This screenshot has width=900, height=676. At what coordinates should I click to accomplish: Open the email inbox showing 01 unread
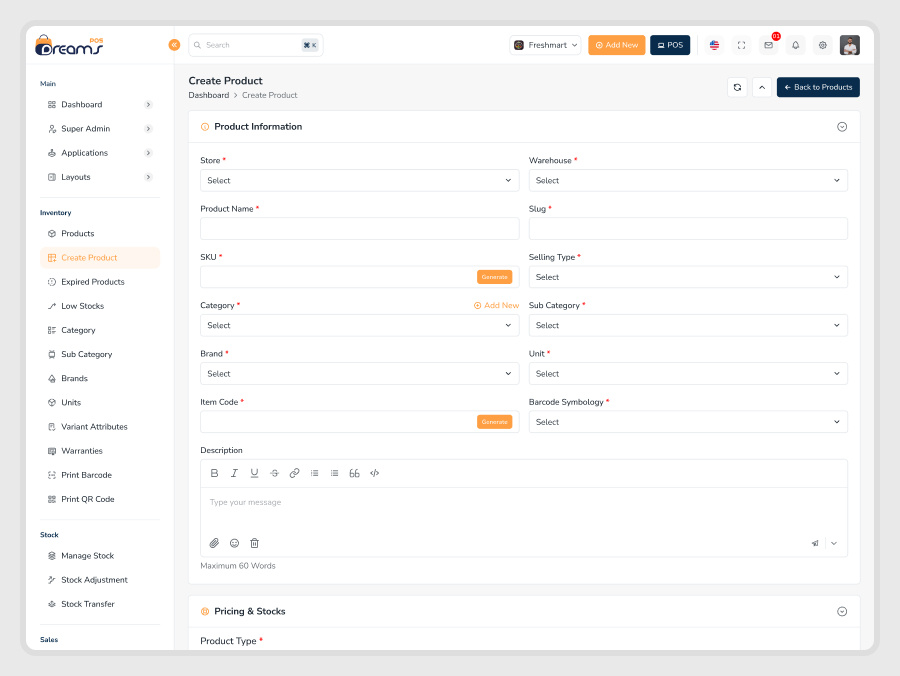768,45
